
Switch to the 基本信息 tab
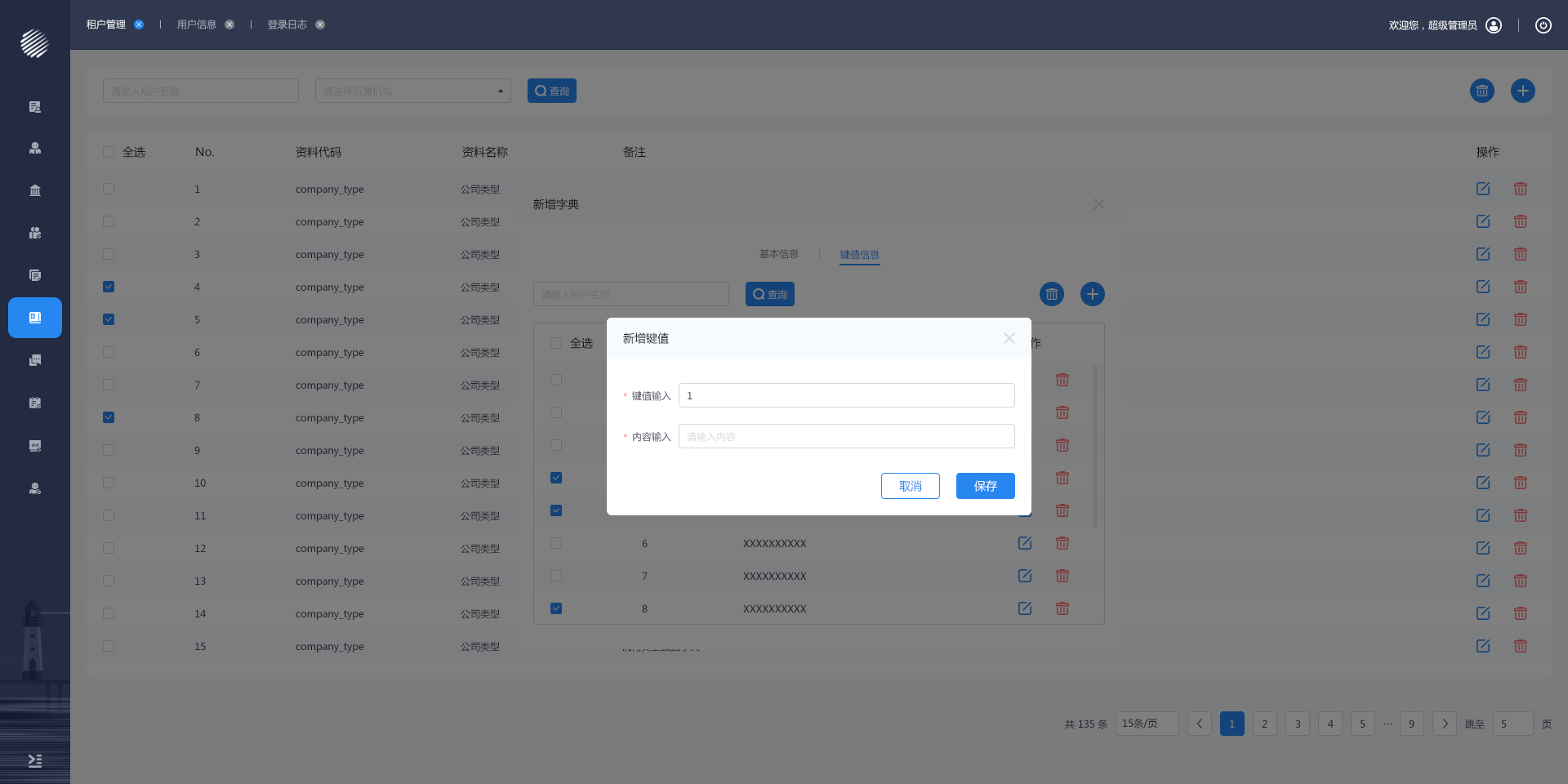pyautogui.click(x=778, y=254)
